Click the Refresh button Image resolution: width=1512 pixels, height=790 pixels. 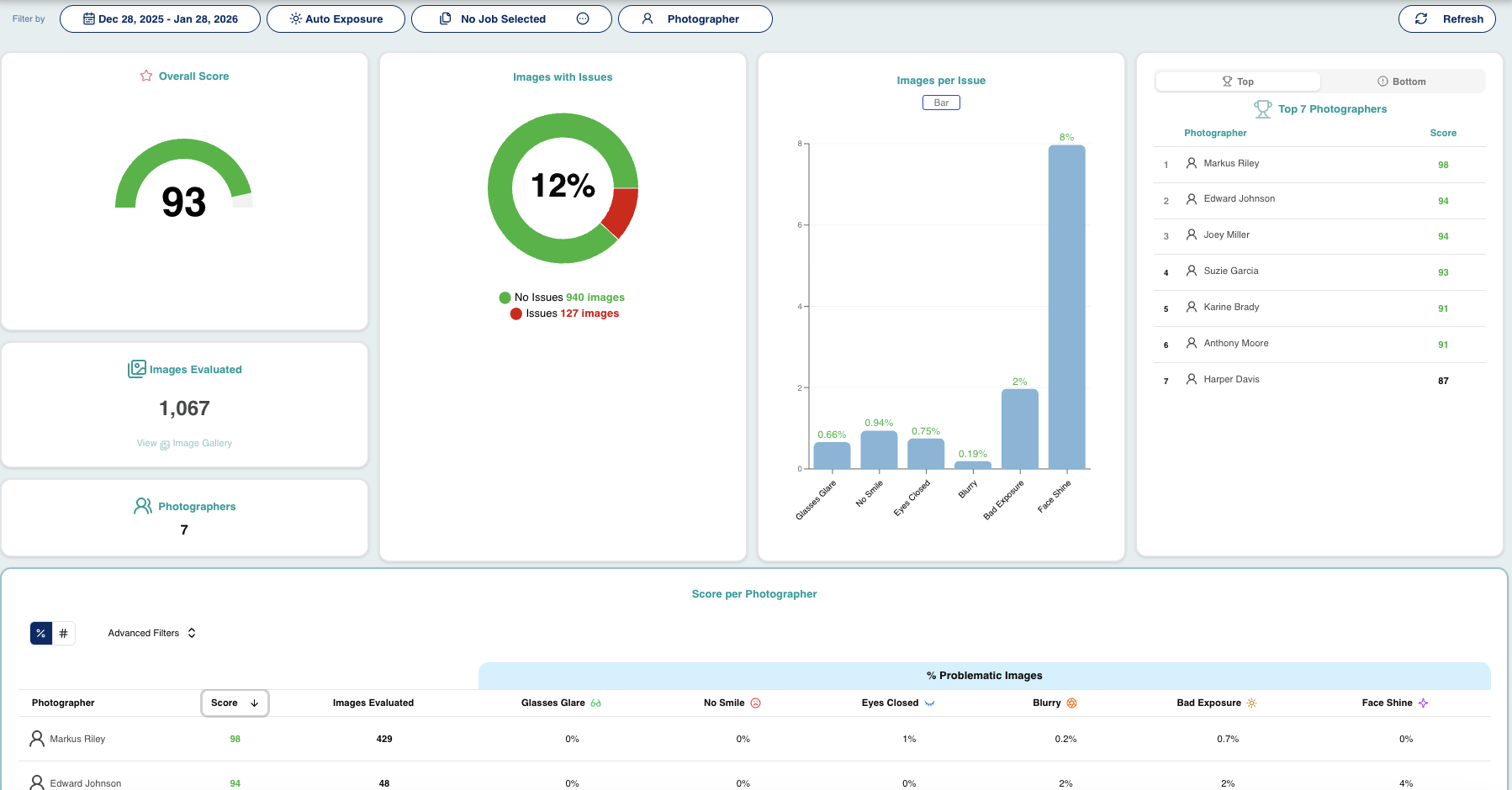pos(1446,18)
